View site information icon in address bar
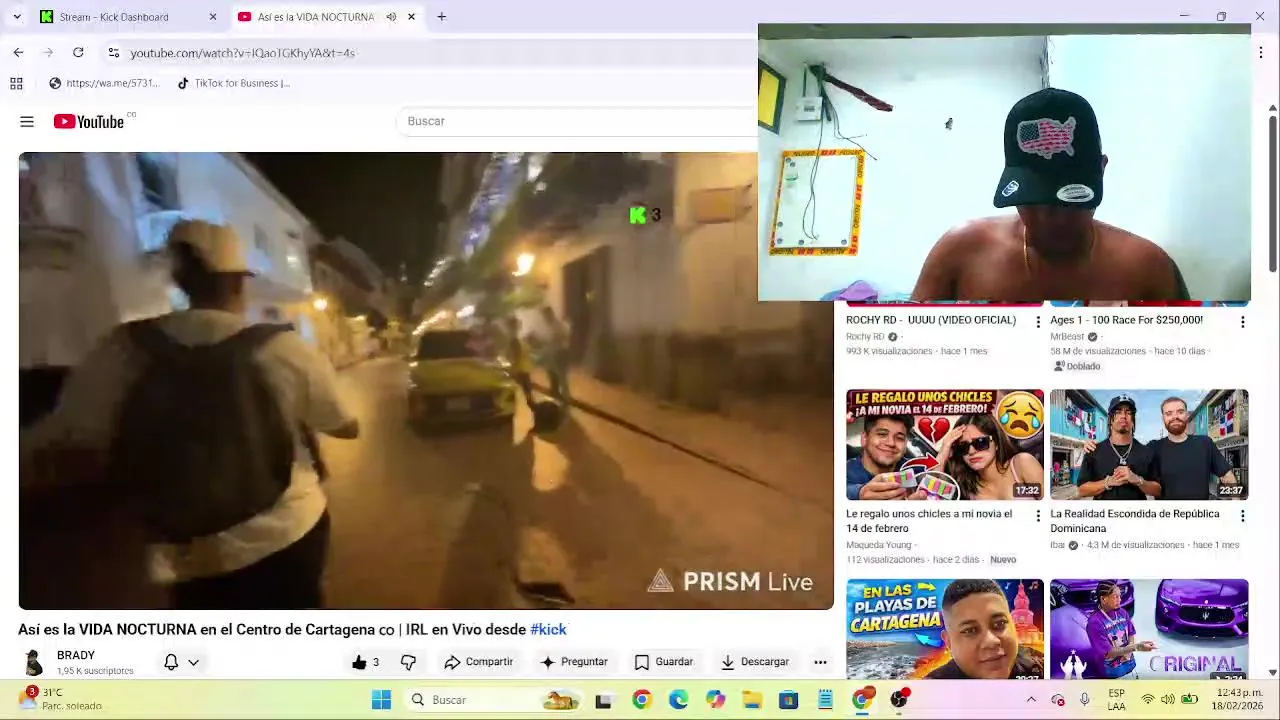The image size is (1280, 720). click(x=113, y=53)
